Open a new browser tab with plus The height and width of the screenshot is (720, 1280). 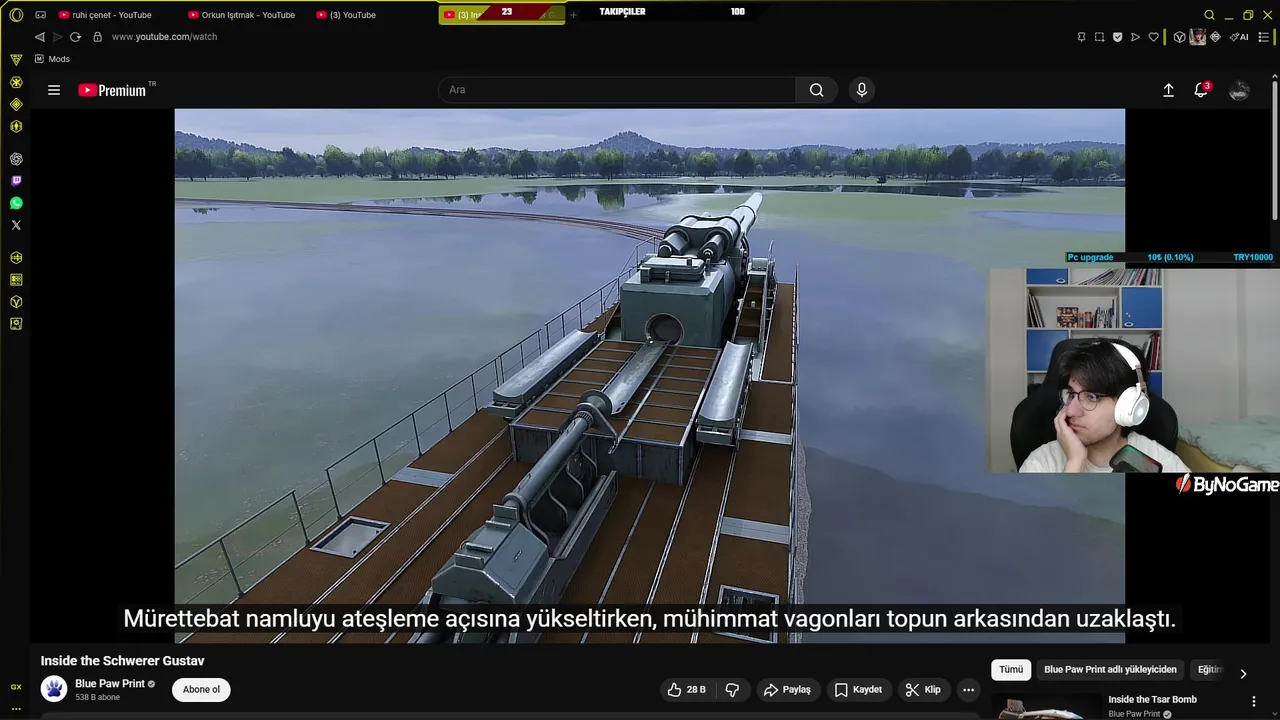point(573,15)
